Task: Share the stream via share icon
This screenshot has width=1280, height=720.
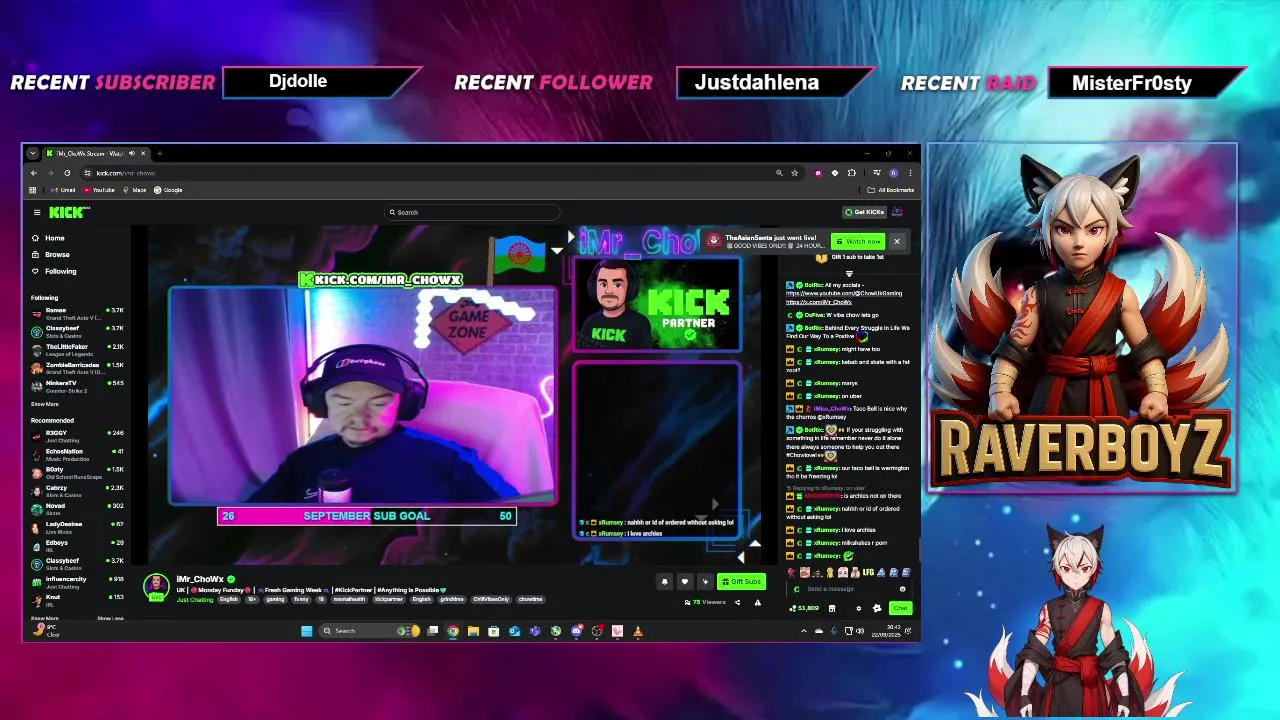Action: (x=737, y=602)
